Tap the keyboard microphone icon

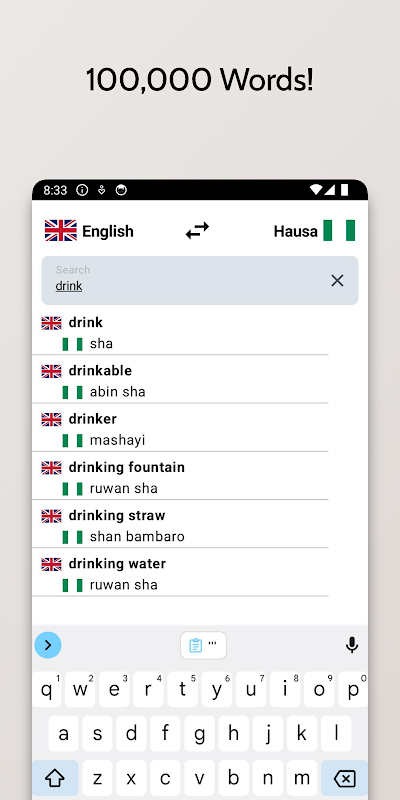[x=352, y=645]
